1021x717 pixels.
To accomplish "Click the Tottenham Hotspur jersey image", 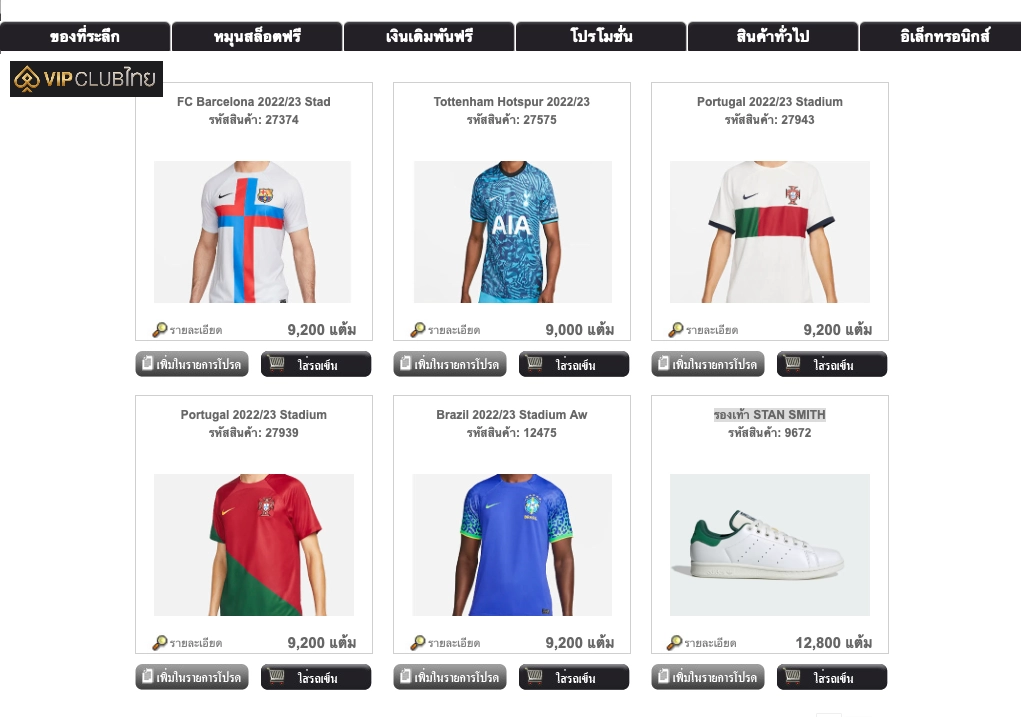I will point(512,232).
